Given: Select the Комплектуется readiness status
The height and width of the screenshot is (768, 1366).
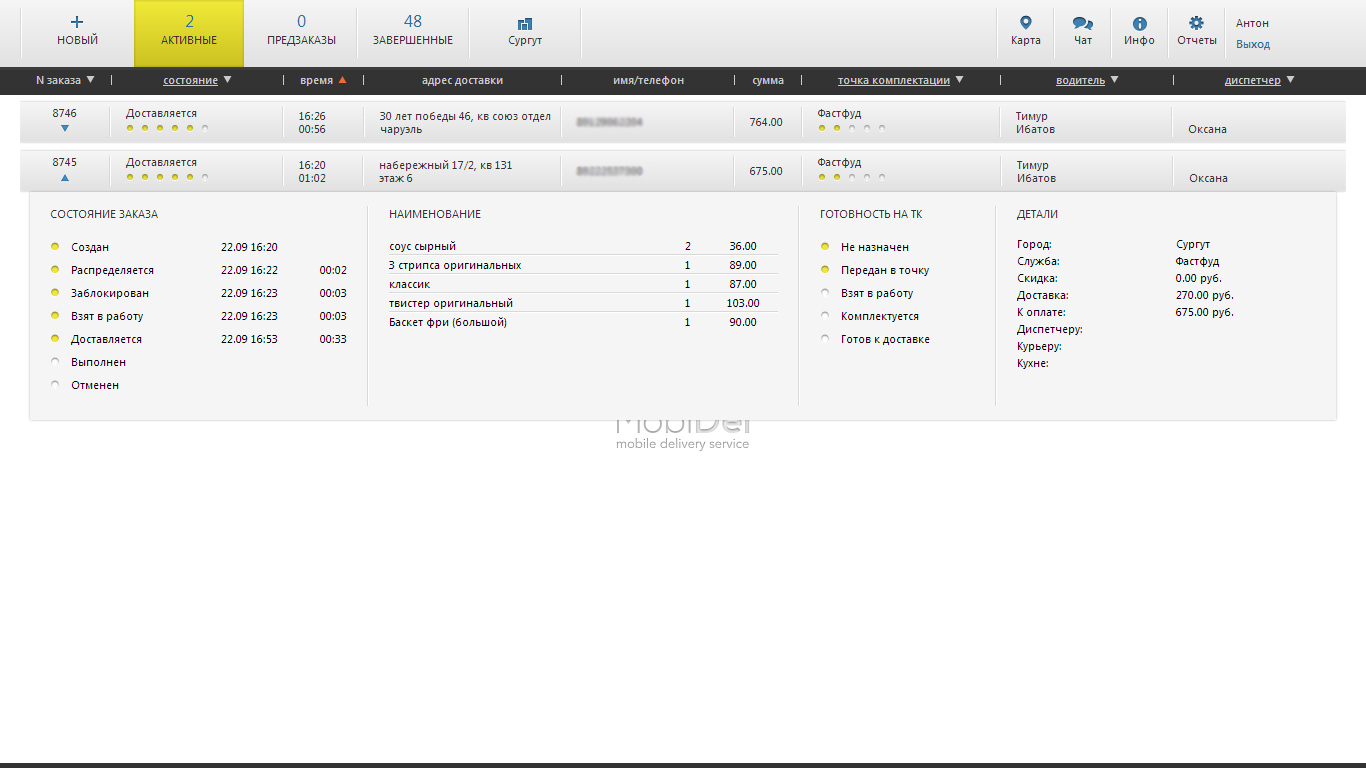Looking at the screenshot, I should pos(825,315).
